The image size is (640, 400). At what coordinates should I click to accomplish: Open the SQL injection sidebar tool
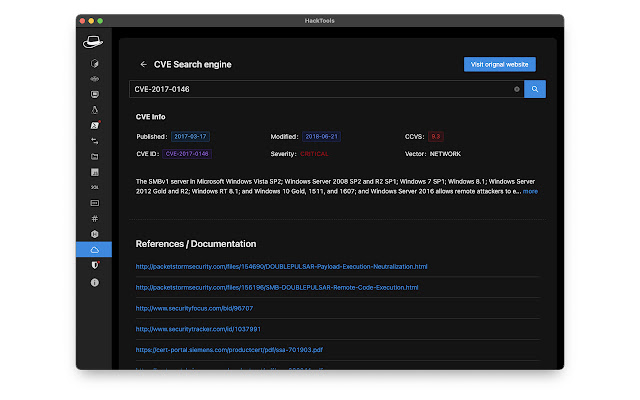pyautogui.click(x=94, y=187)
